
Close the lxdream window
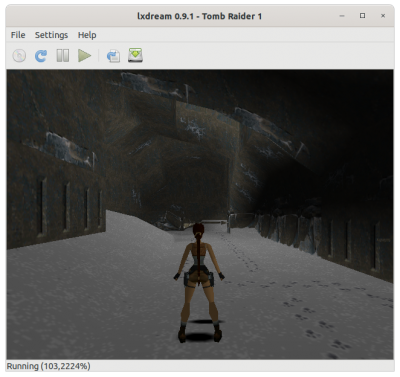pyautogui.click(x=383, y=16)
